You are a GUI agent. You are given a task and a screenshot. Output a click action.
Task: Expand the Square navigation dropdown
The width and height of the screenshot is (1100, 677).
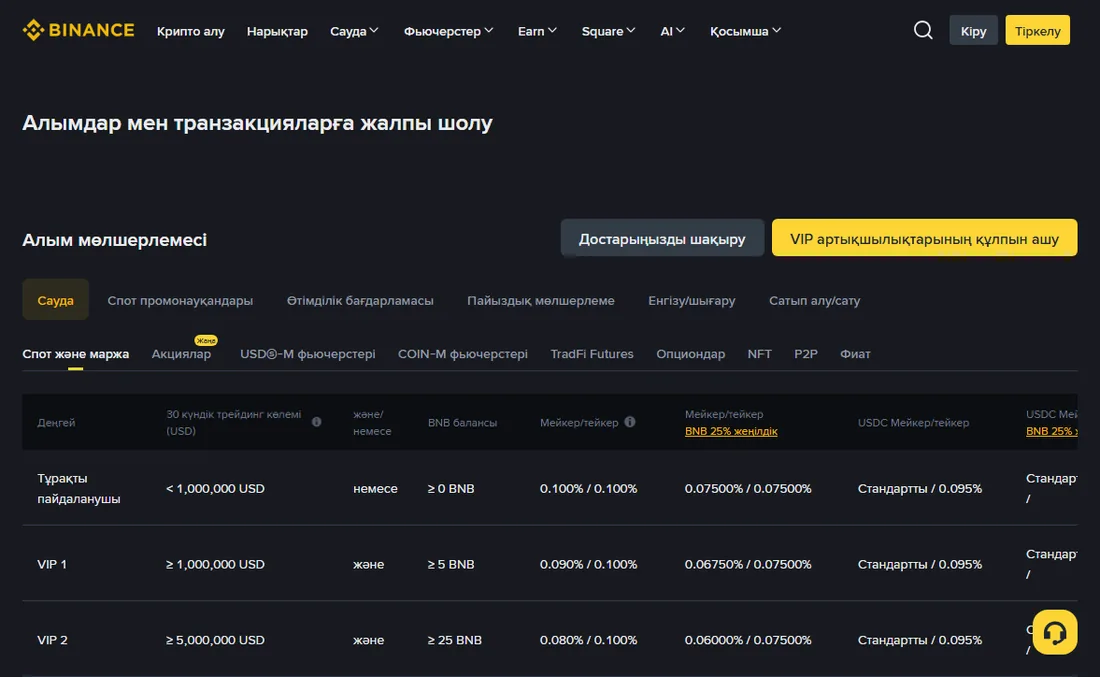[x=608, y=31]
